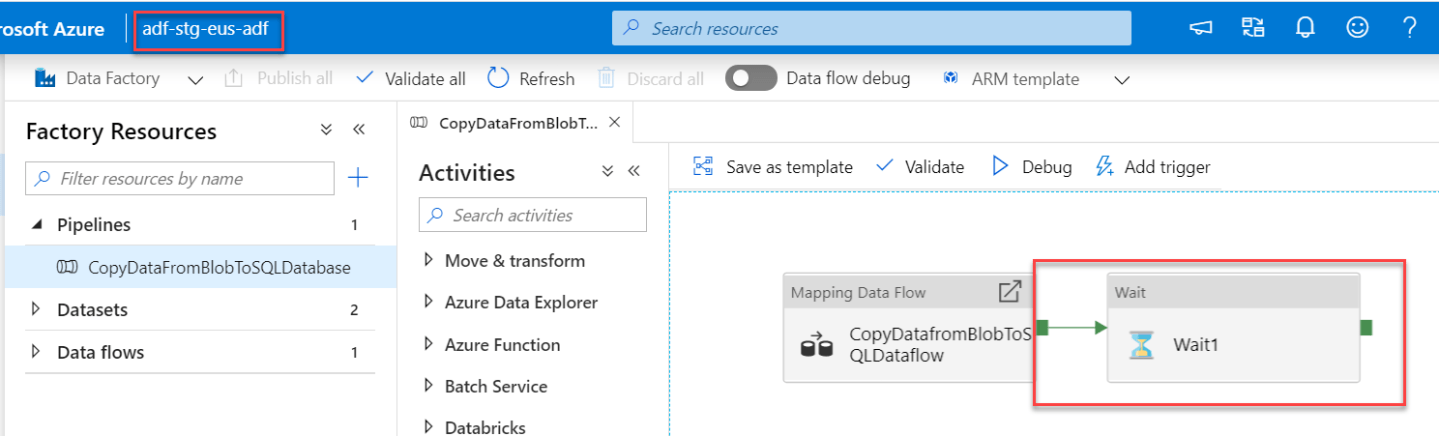Screen dimensions: 1439x436
Task: Click the Mapping Data Flow activity icon
Action: click(x=816, y=347)
